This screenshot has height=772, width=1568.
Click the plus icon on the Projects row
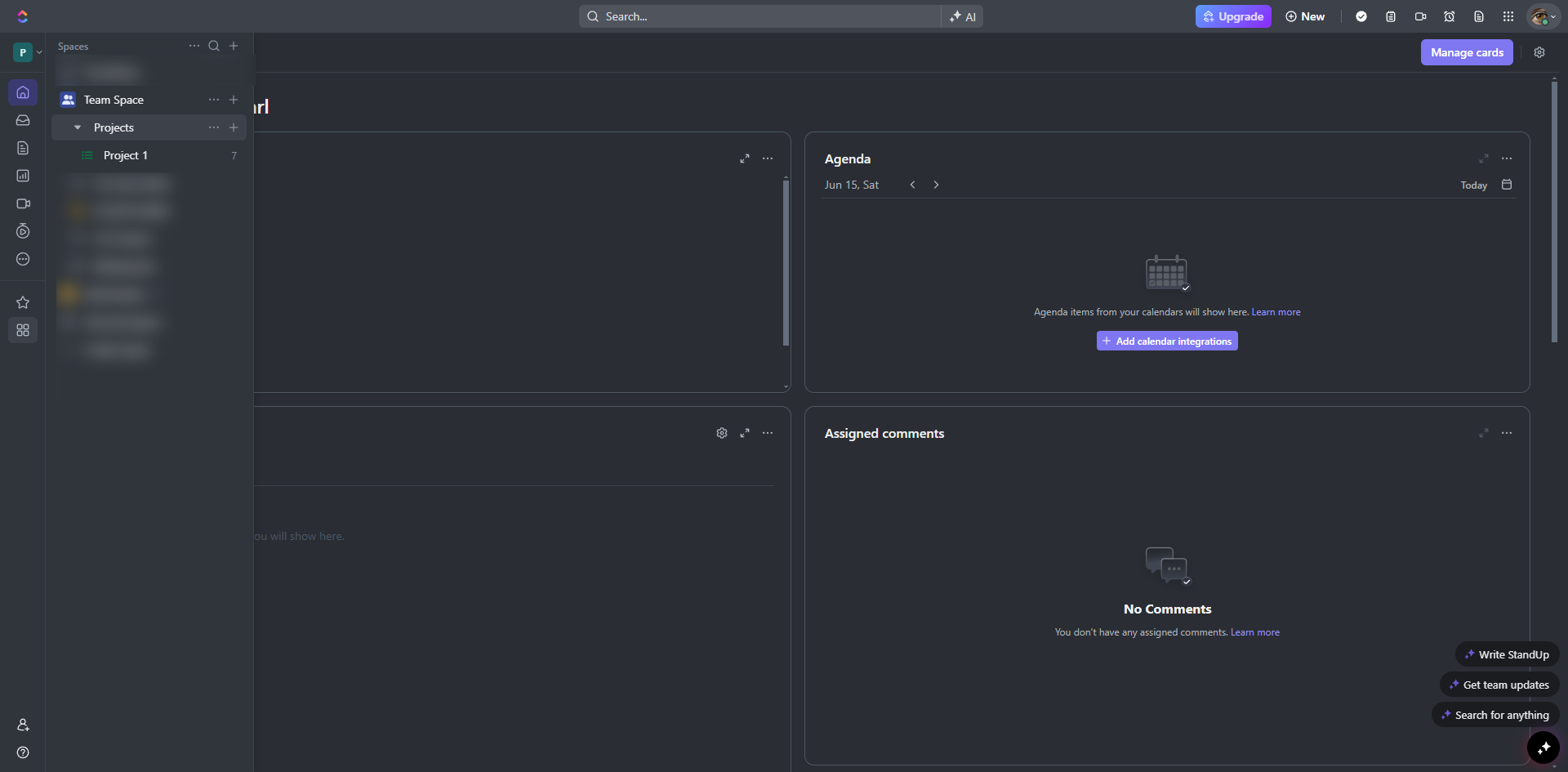pyautogui.click(x=234, y=127)
